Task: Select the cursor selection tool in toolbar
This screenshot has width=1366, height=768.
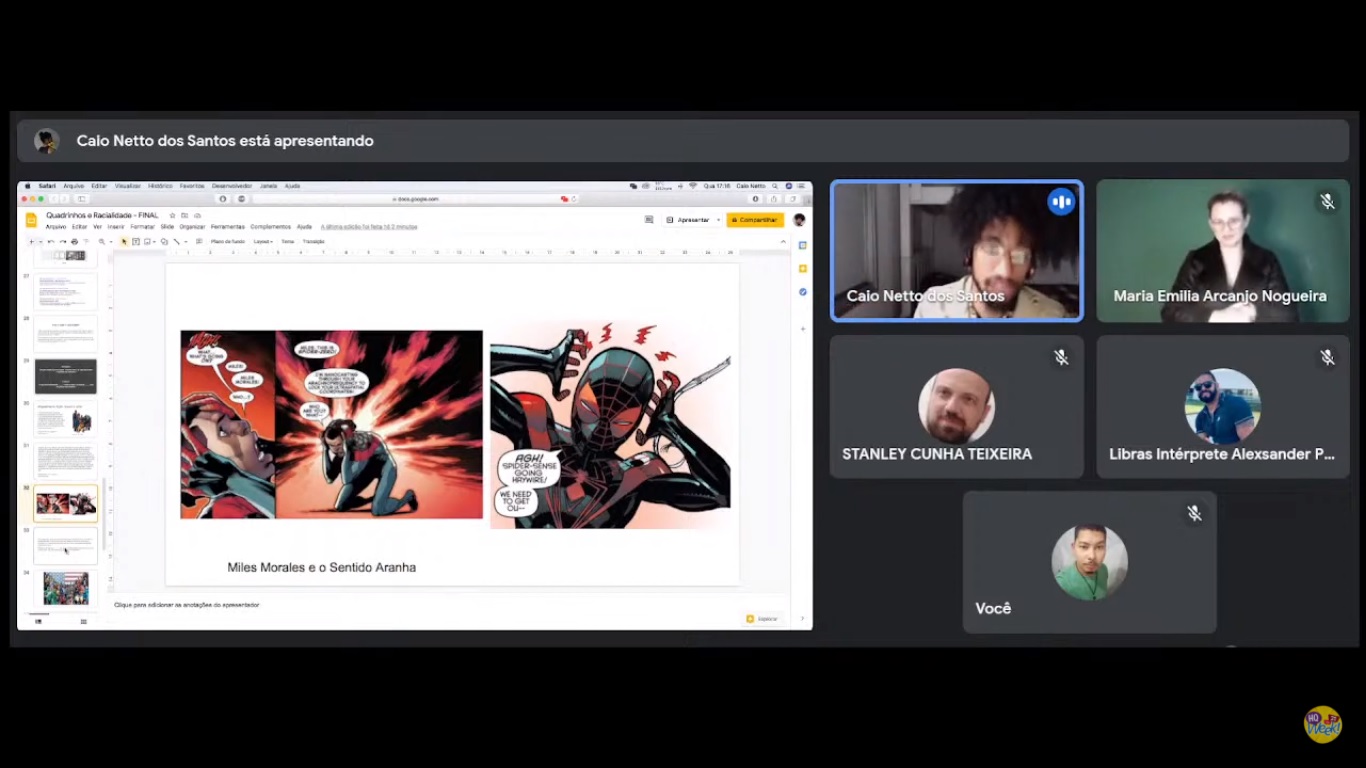Action: tap(124, 241)
